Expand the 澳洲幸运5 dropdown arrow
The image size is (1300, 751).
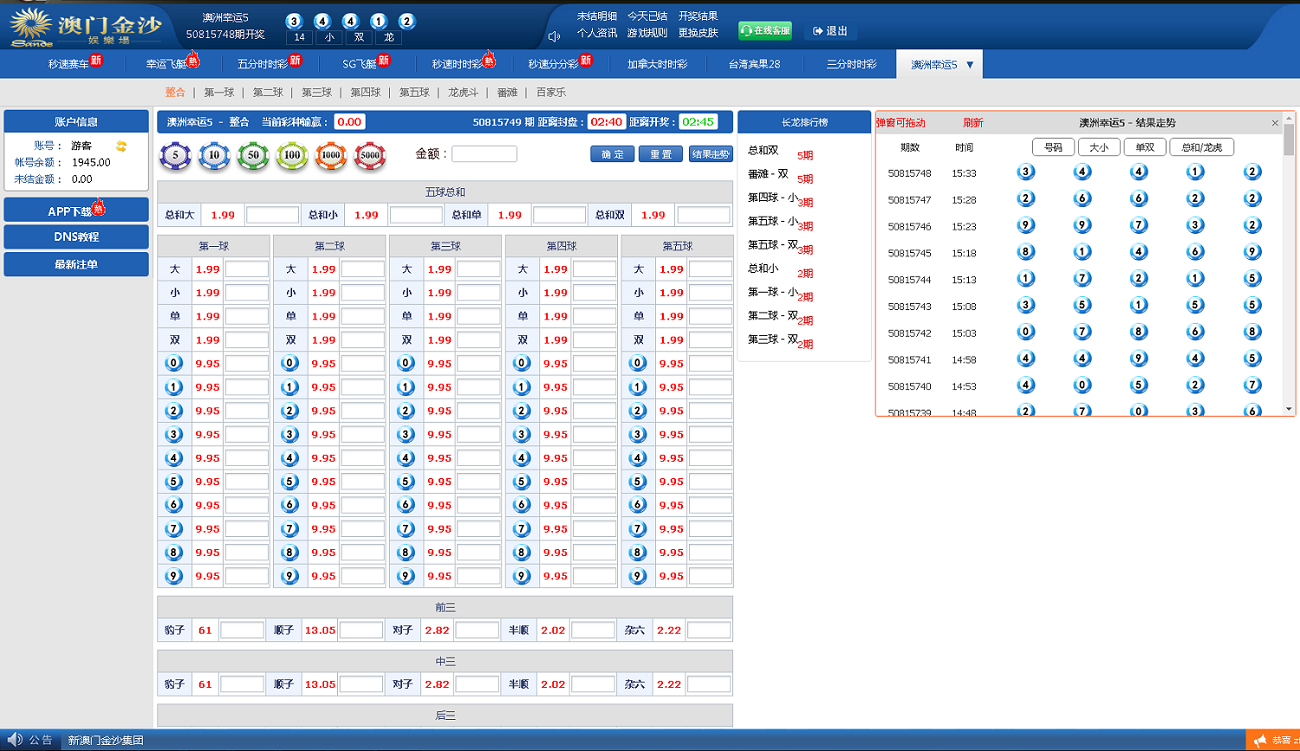(970, 64)
